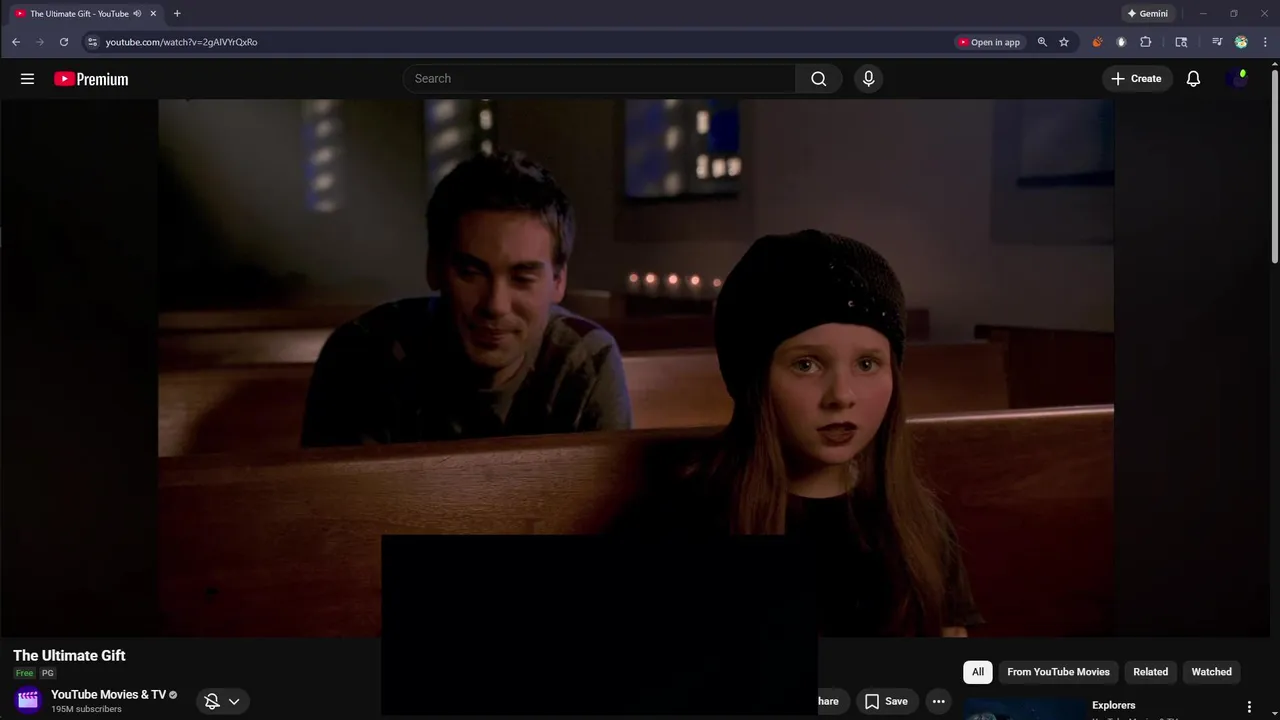Click the browser back arrow
Image resolution: width=1280 pixels, height=720 pixels.
(16, 42)
